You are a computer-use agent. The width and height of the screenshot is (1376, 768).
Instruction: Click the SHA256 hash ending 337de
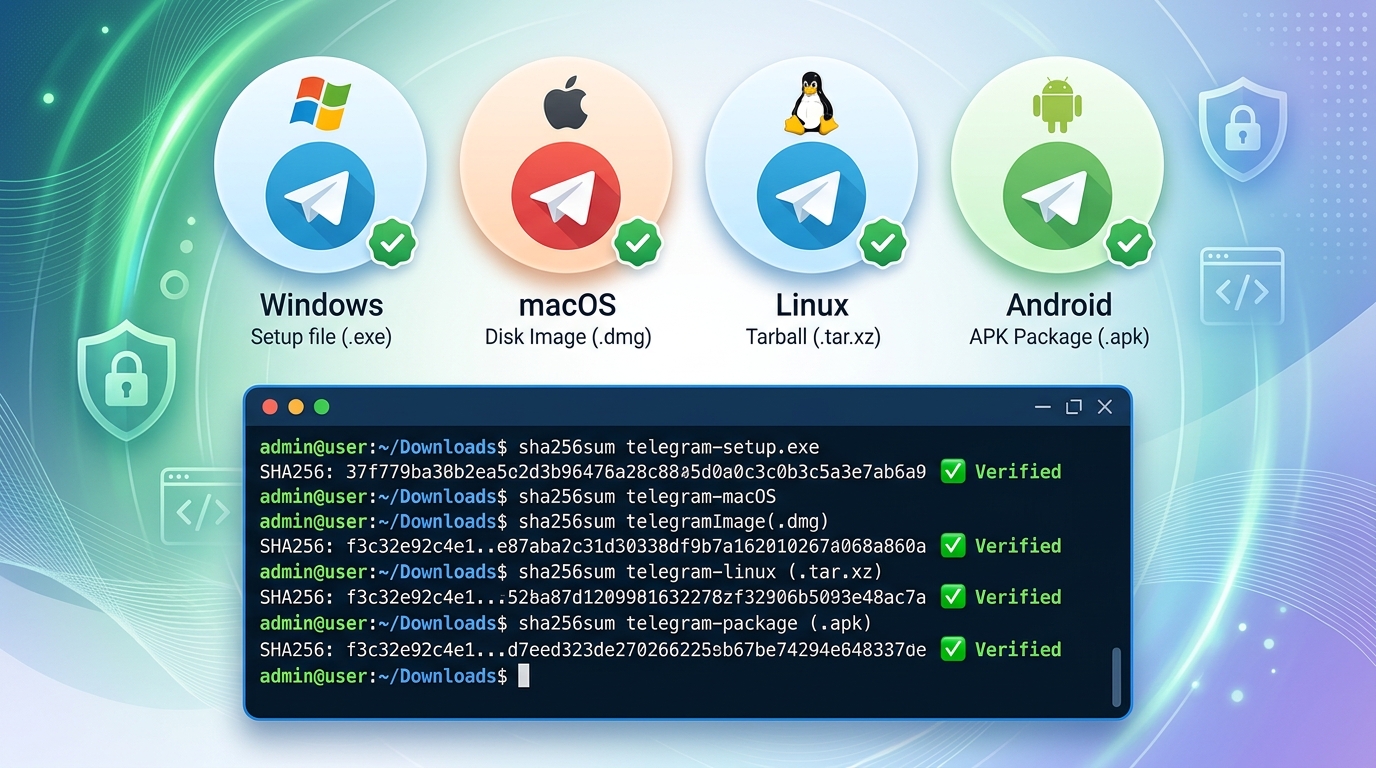click(636, 649)
